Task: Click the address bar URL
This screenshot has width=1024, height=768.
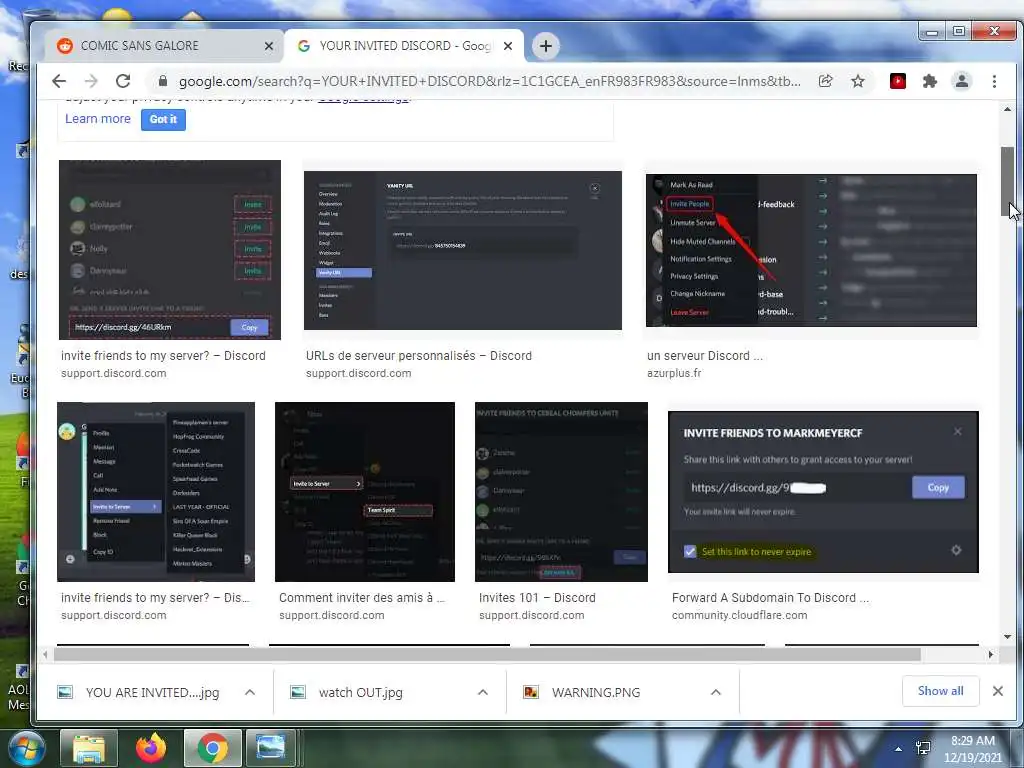Action: (490, 81)
